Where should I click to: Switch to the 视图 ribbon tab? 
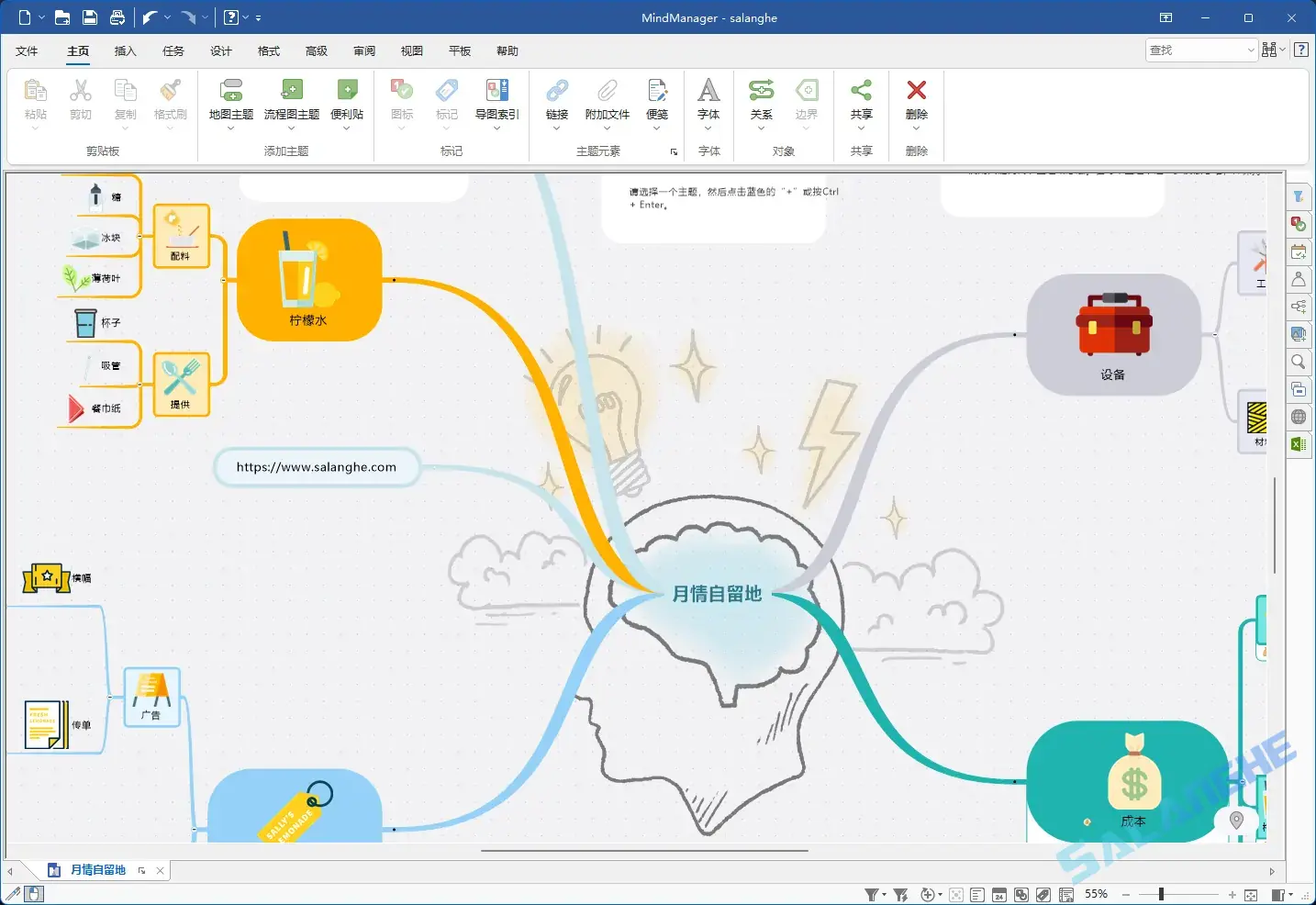[x=411, y=51]
